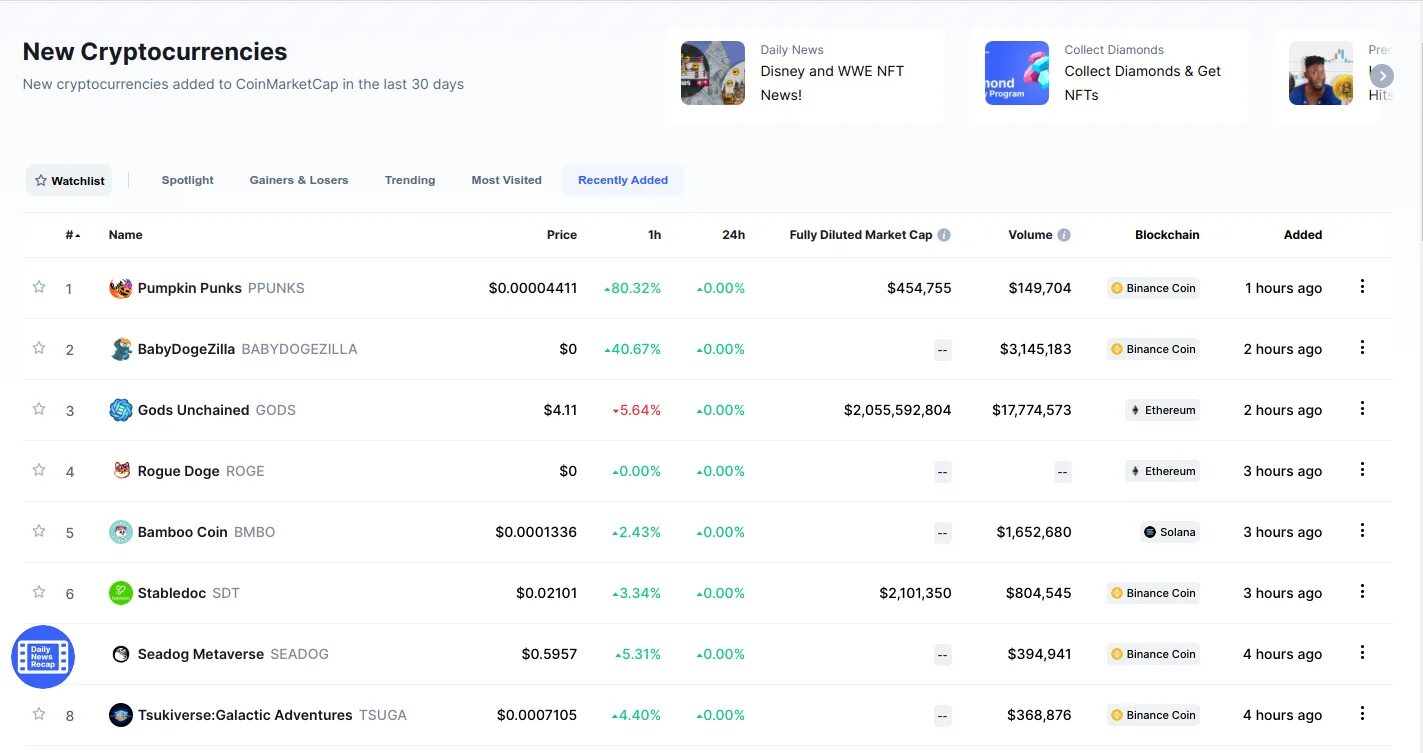
Task: Open the Watchlist button
Action: coord(69,180)
